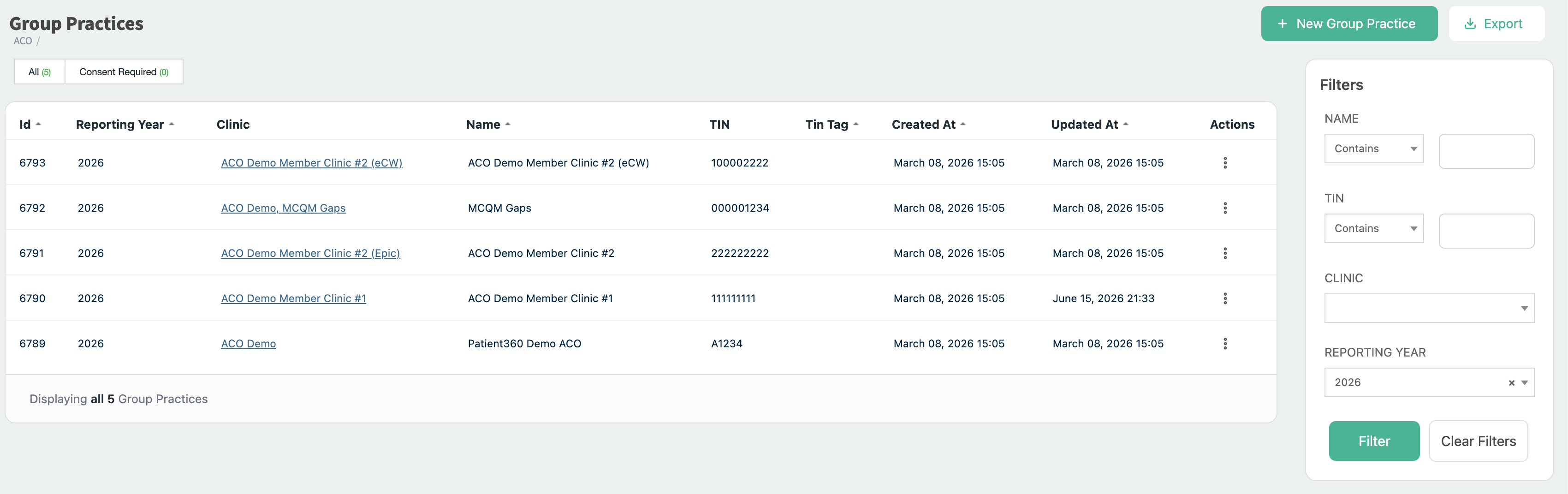Clear the 2026 reporting year selection

coord(1511,383)
